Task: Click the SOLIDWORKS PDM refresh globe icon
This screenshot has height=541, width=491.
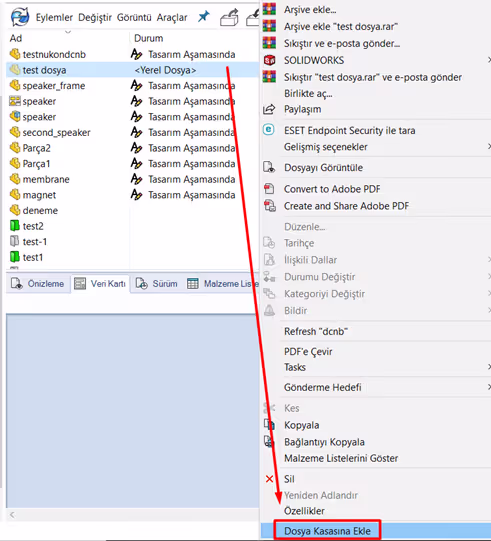Action: pos(19,17)
